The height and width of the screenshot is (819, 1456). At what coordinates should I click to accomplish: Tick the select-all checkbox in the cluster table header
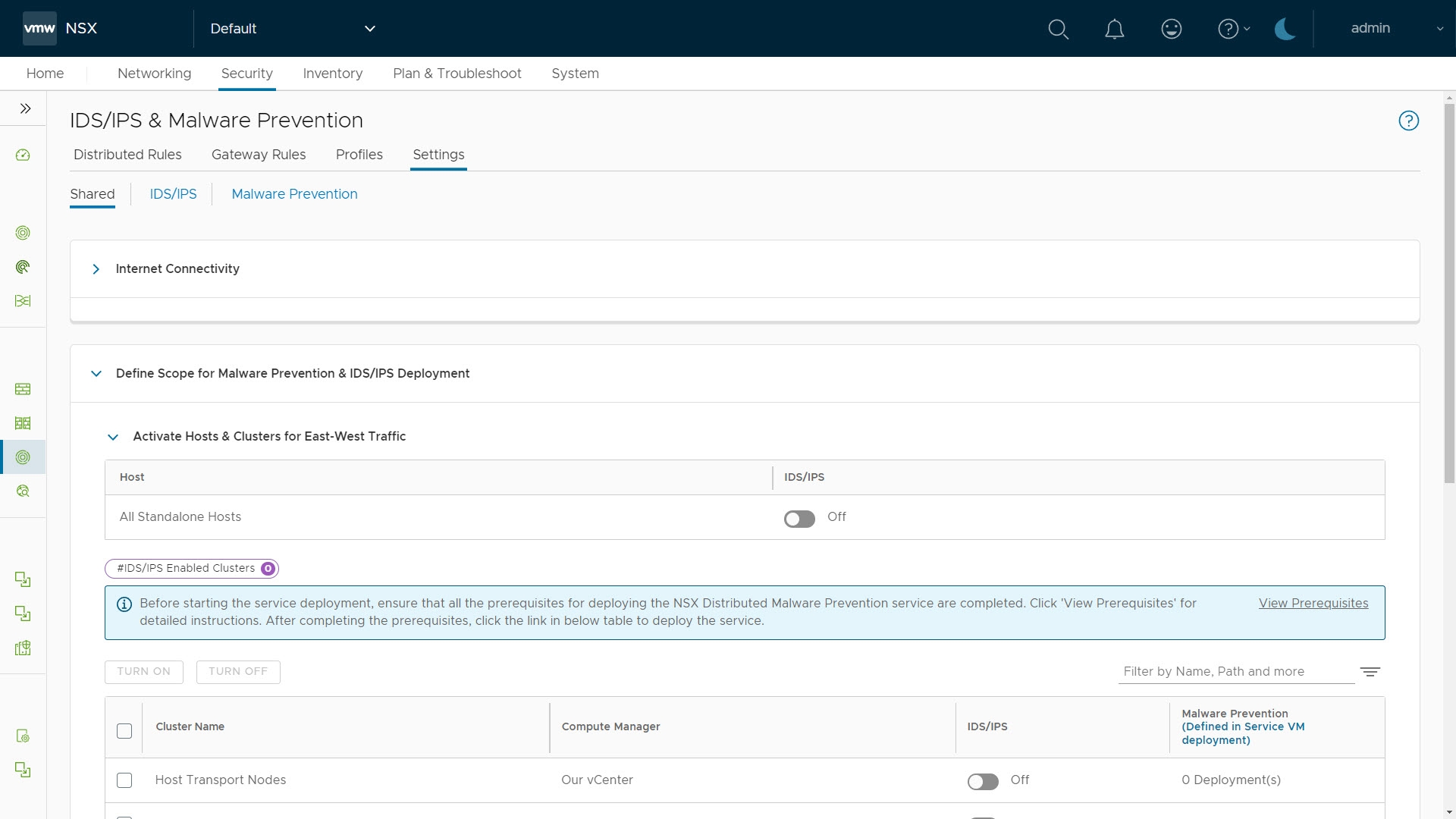(124, 730)
